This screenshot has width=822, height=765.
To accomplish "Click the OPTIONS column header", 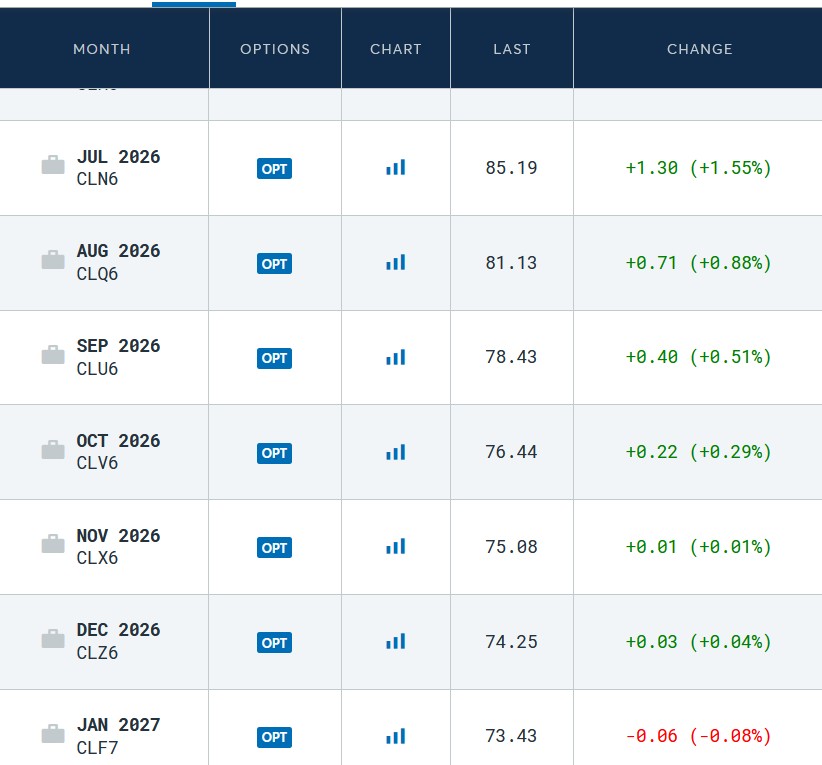I will [x=275, y=49].
